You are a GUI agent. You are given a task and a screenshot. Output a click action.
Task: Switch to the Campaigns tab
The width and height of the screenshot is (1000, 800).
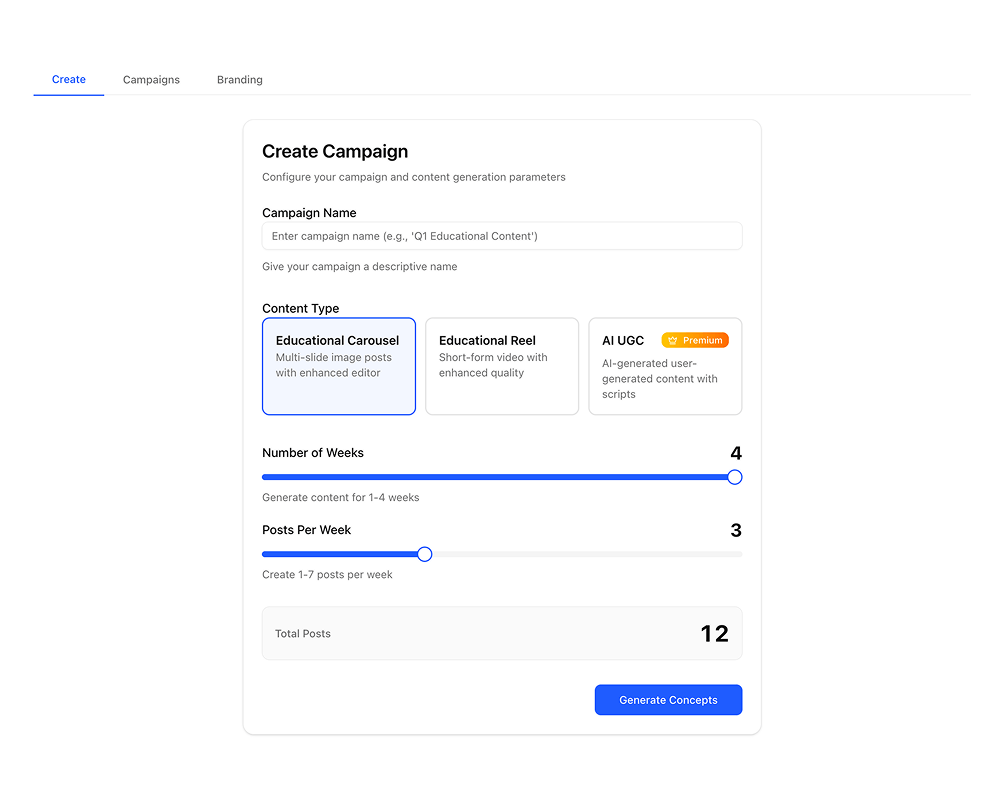[151, 79]
